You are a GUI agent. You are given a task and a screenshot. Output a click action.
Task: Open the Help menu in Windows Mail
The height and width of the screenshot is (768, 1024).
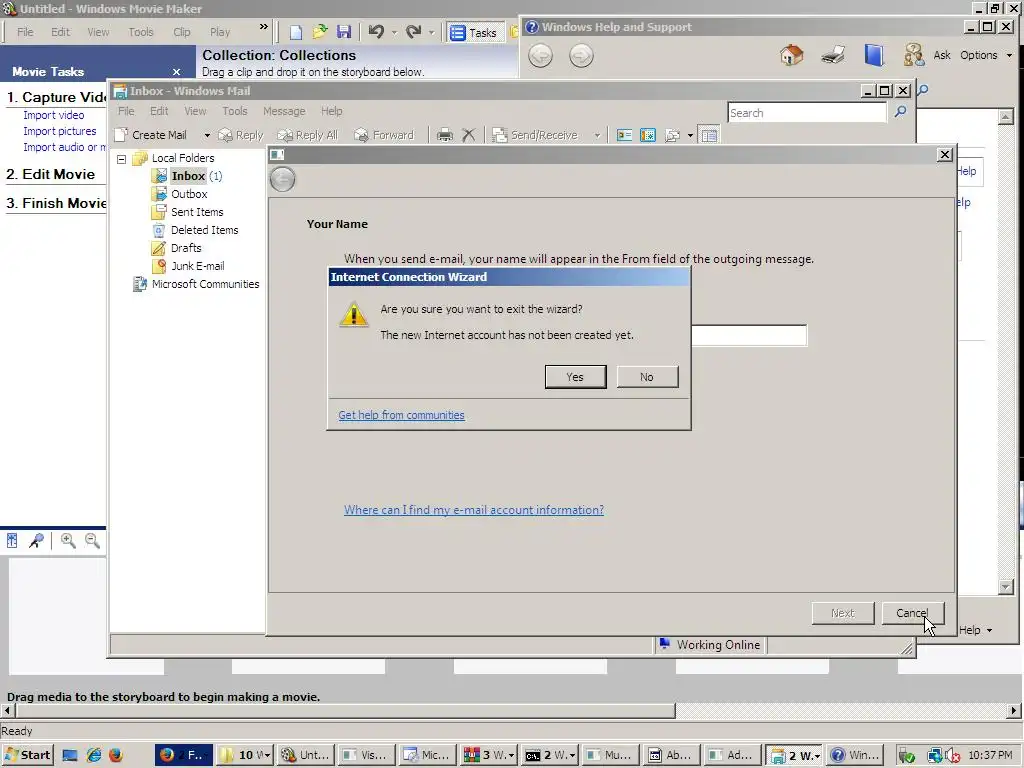[x=332, y=111]
